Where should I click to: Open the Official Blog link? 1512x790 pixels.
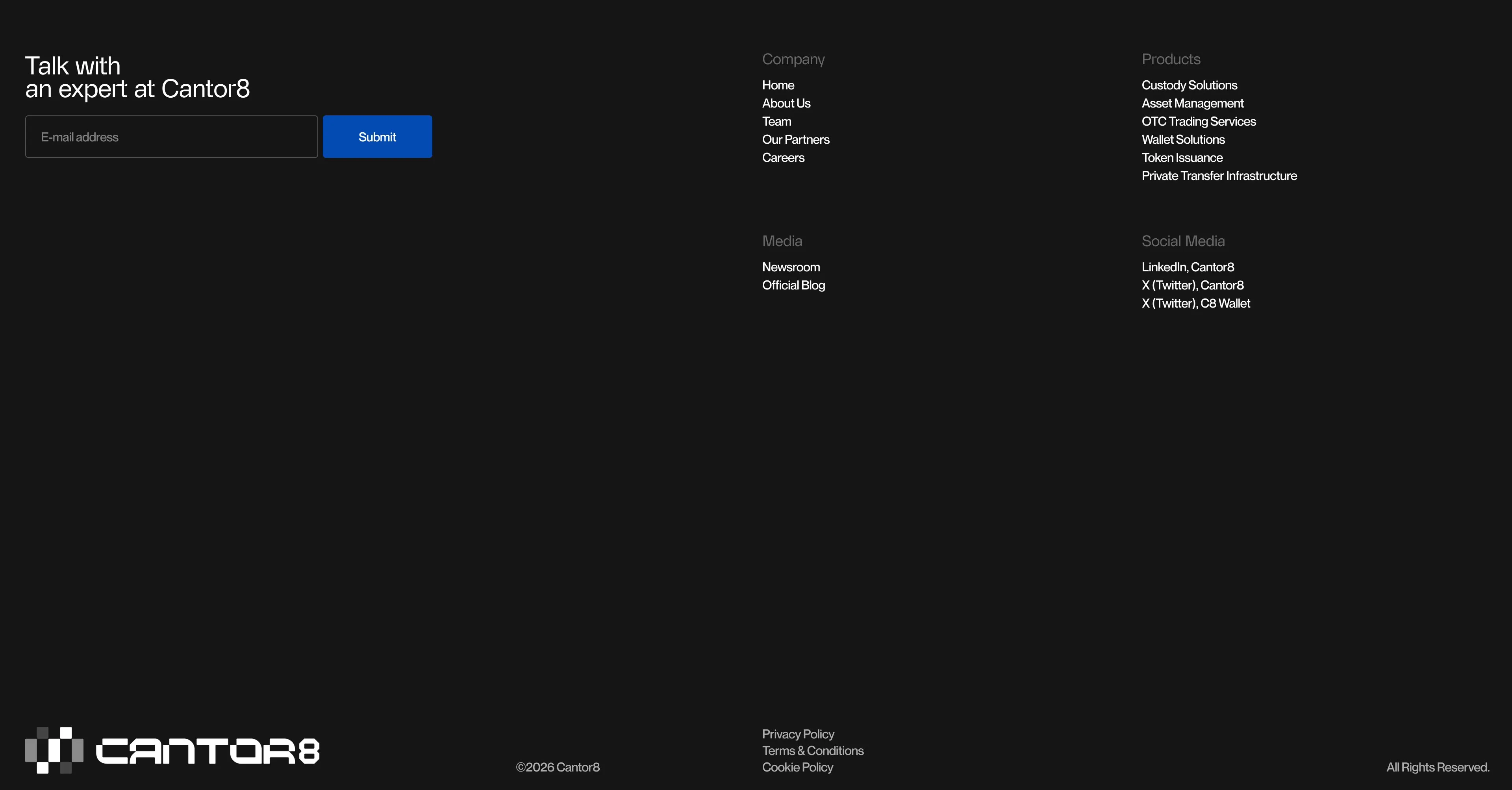pos(793,285)
